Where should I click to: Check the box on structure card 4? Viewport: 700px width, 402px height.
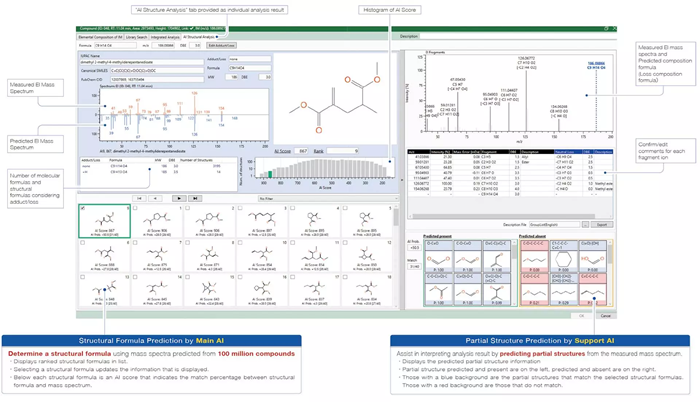point(292,208)
